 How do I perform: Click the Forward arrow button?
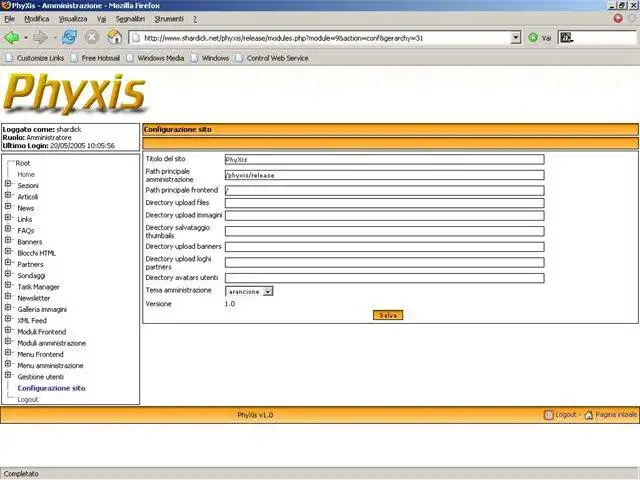40,38
